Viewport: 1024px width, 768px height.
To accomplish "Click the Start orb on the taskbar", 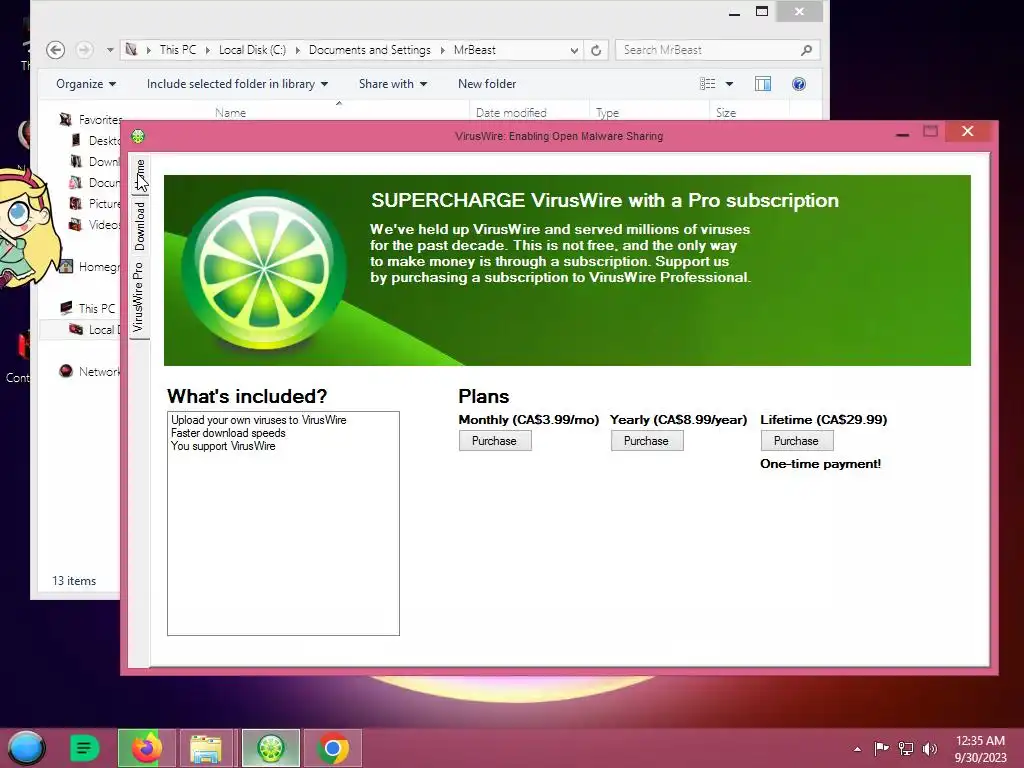I will pos(26,748).
